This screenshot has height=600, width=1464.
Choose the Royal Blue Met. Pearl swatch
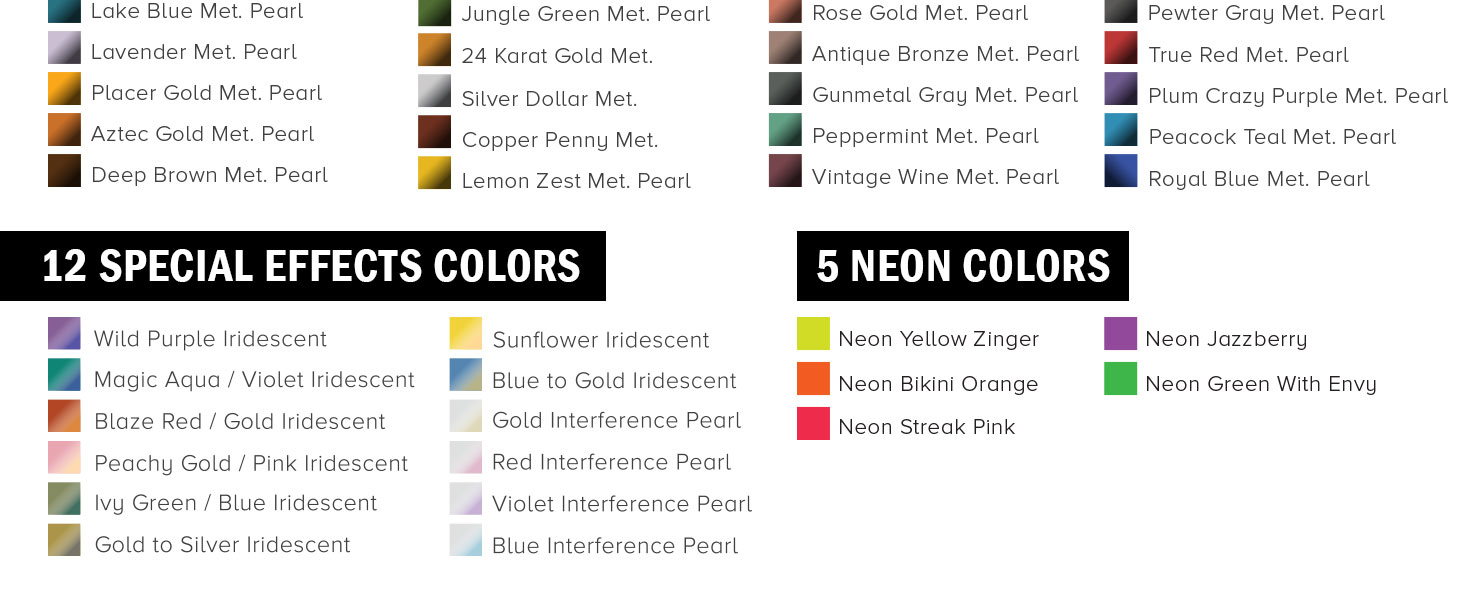click(x=1121, y=171)
